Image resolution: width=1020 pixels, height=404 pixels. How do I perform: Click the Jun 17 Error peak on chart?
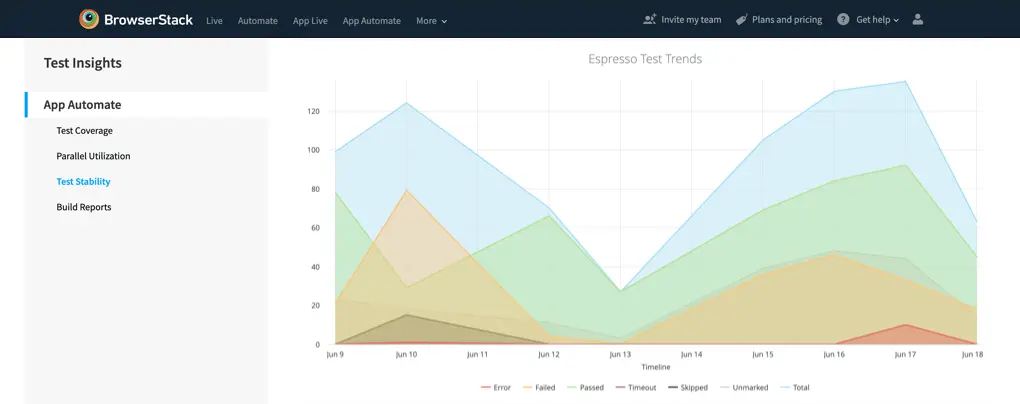[905, 325]
